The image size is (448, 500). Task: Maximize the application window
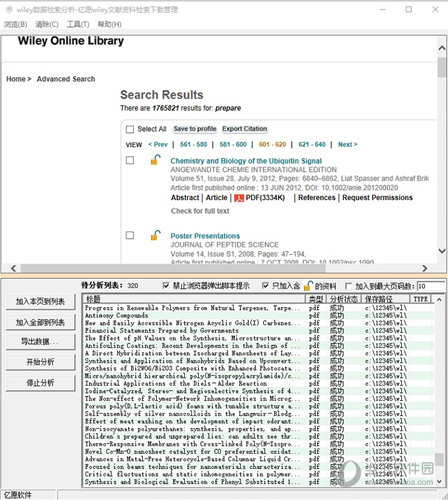click(x=409, y=9)
